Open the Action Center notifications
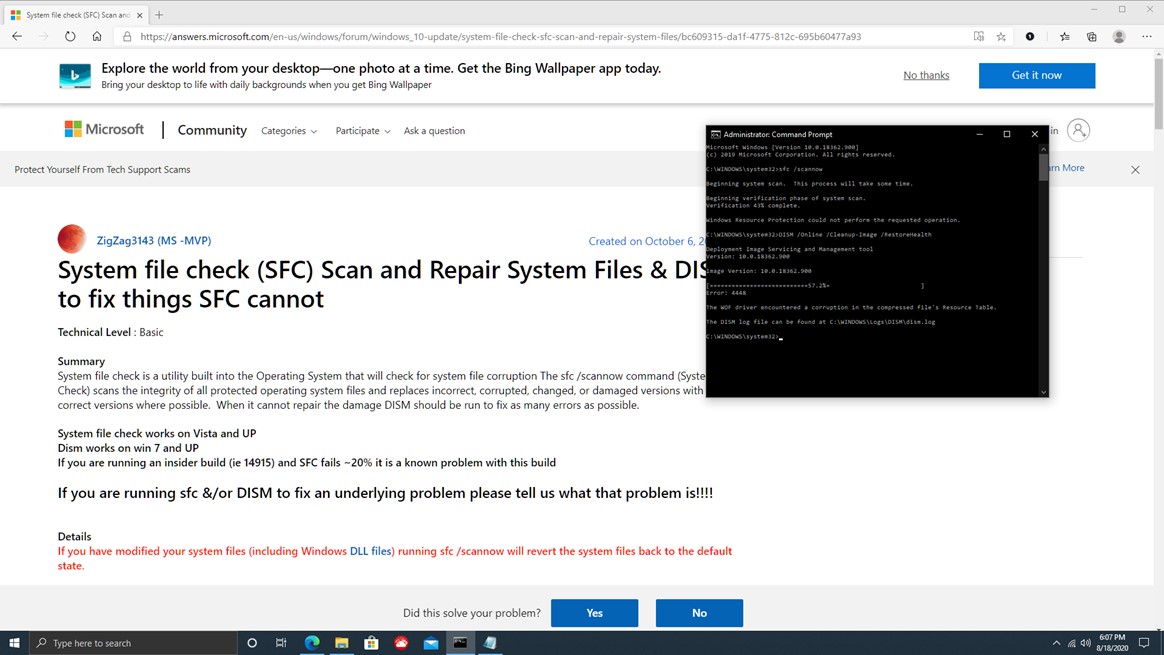Screen dimensions: 1164x655 coord(1144,643)
